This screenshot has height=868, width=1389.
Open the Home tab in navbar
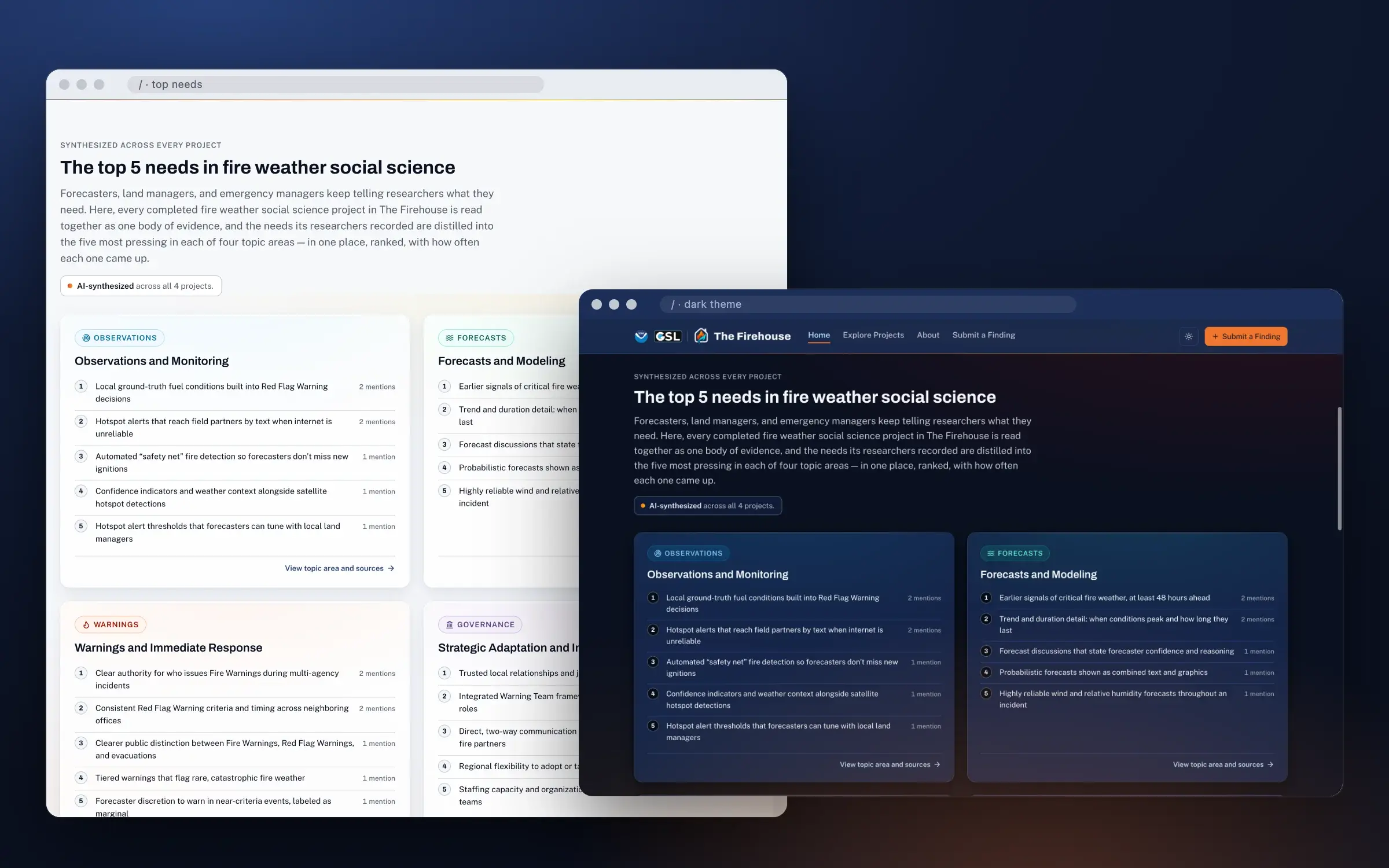pyautogui.click(x=819, y=335)
